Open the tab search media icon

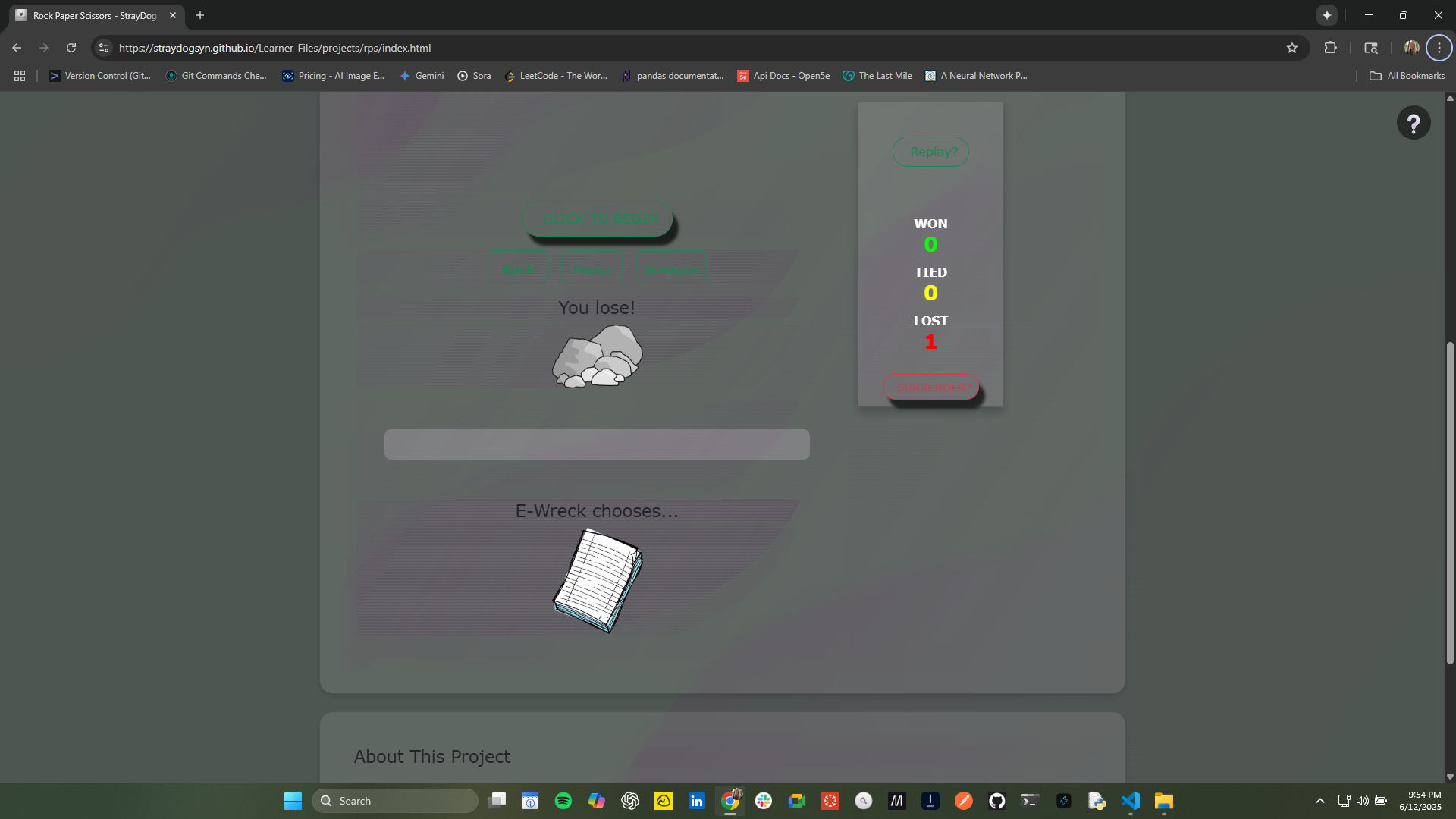coord(1371,48)
